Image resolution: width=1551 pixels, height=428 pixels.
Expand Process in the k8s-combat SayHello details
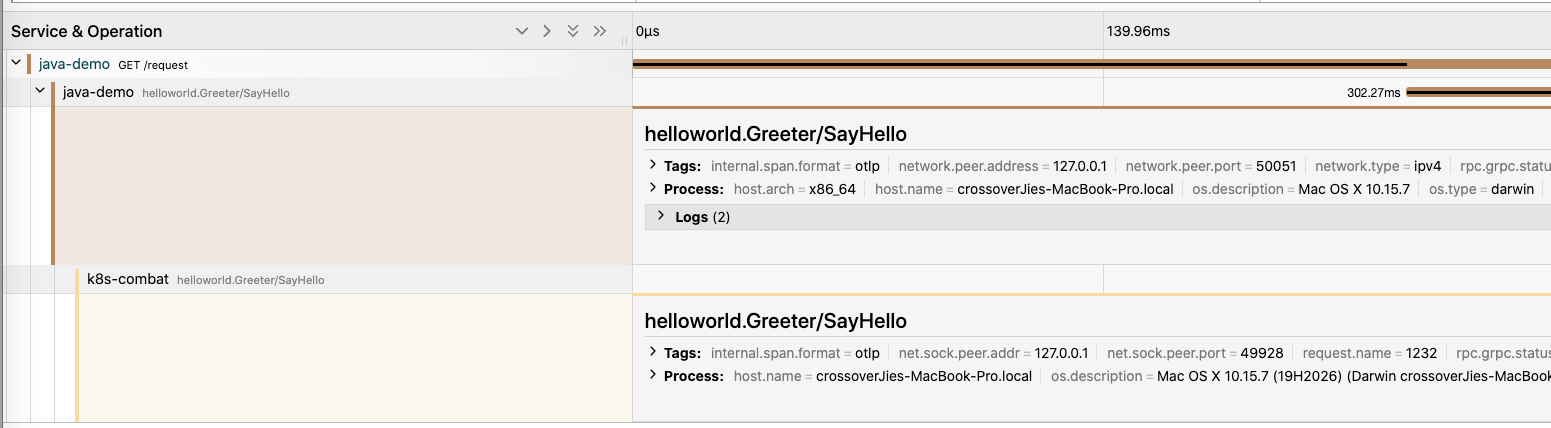[652, 376]
